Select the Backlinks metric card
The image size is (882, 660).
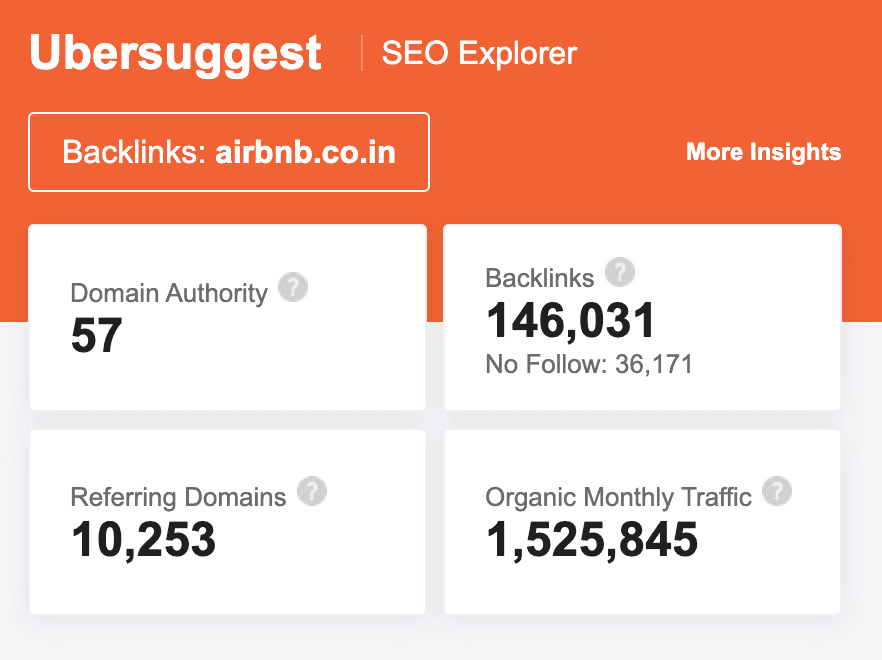(x=642, y=317)
